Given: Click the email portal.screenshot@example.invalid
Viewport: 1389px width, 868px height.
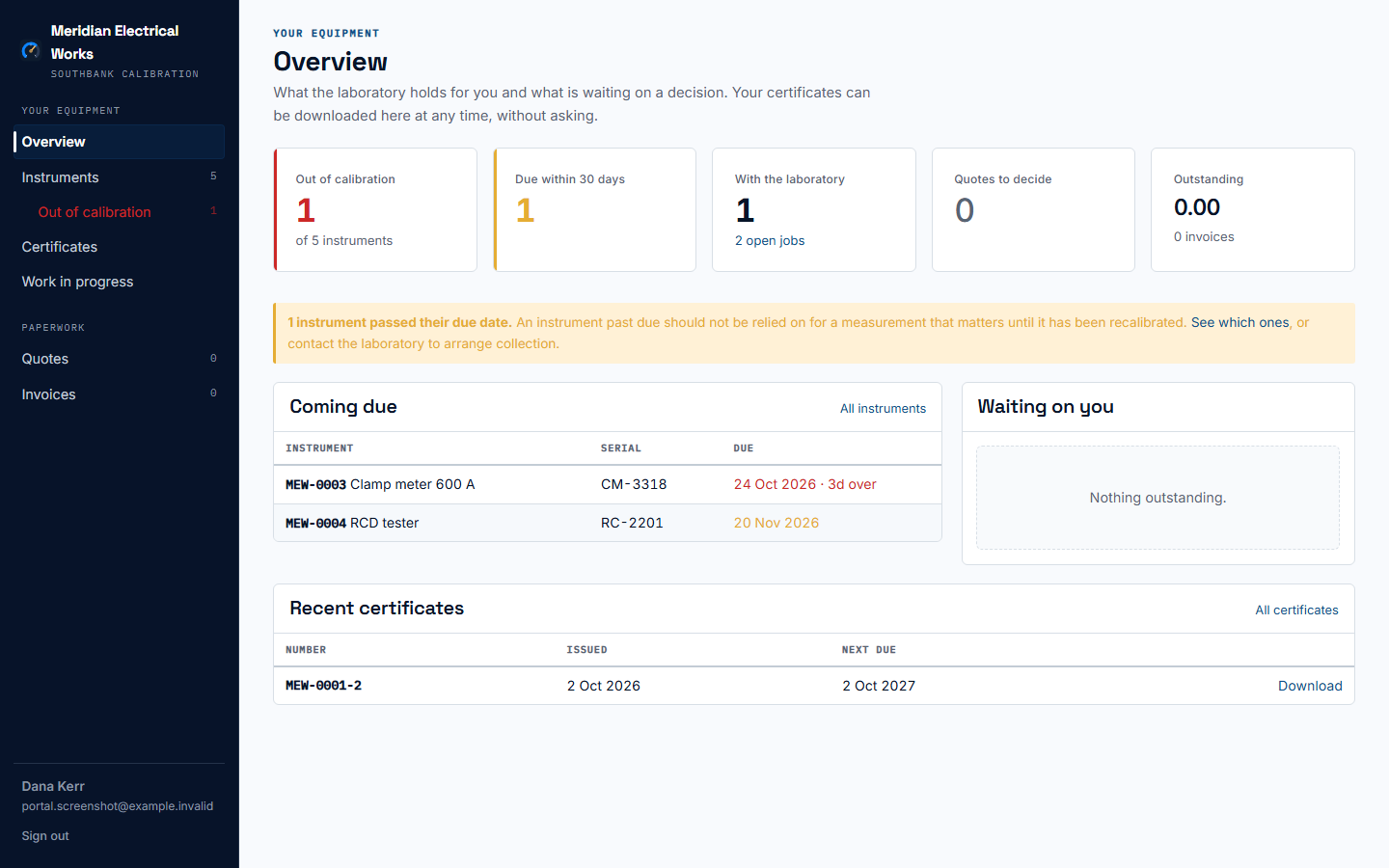Looking at the screenshot, I should pyautogui.click(x=118, y=806).
